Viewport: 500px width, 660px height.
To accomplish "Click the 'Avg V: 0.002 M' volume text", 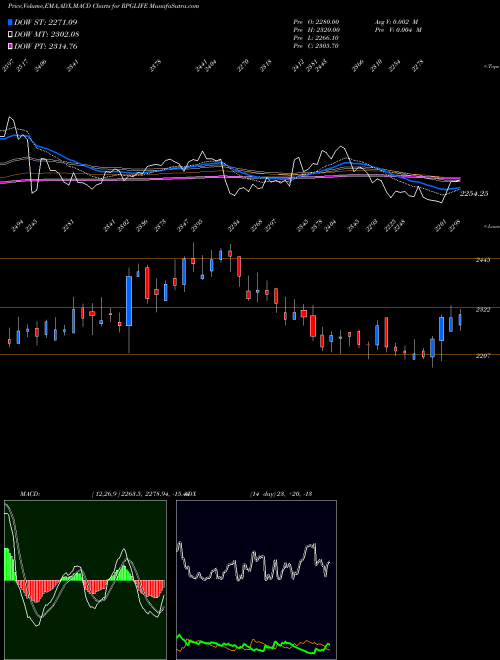I will pos(398,21).
